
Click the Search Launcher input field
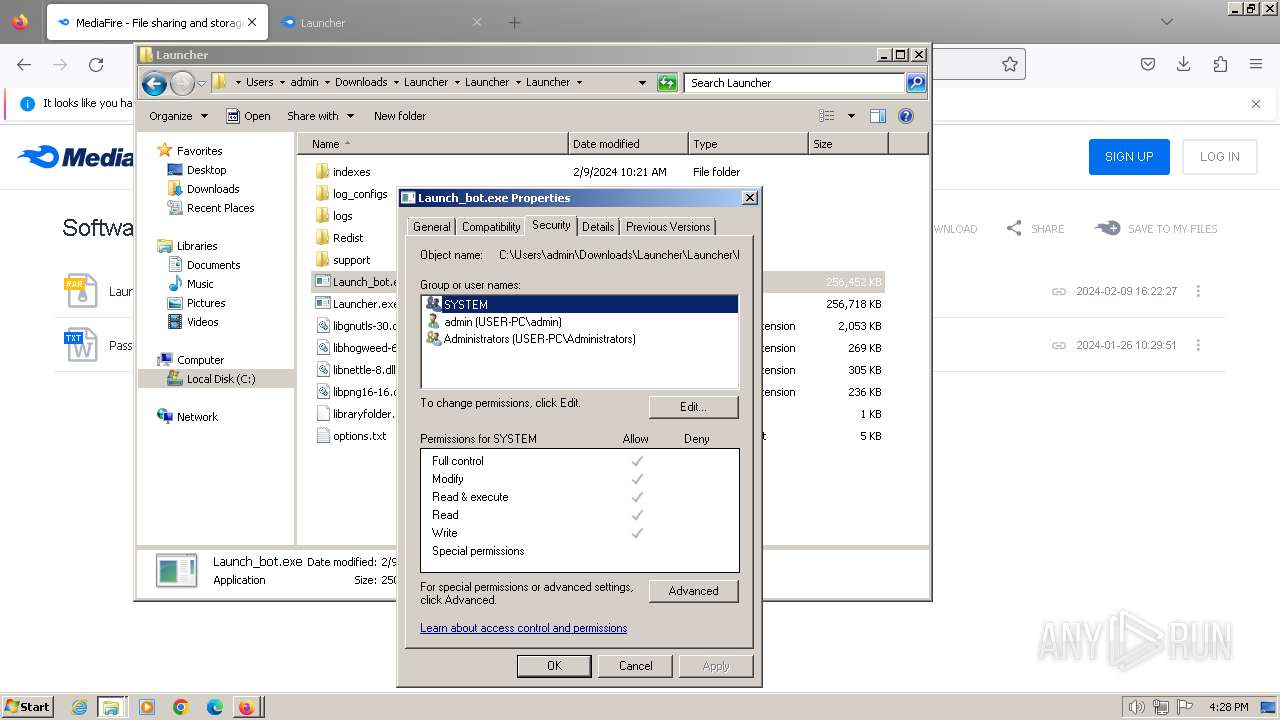tap(795, 83)
